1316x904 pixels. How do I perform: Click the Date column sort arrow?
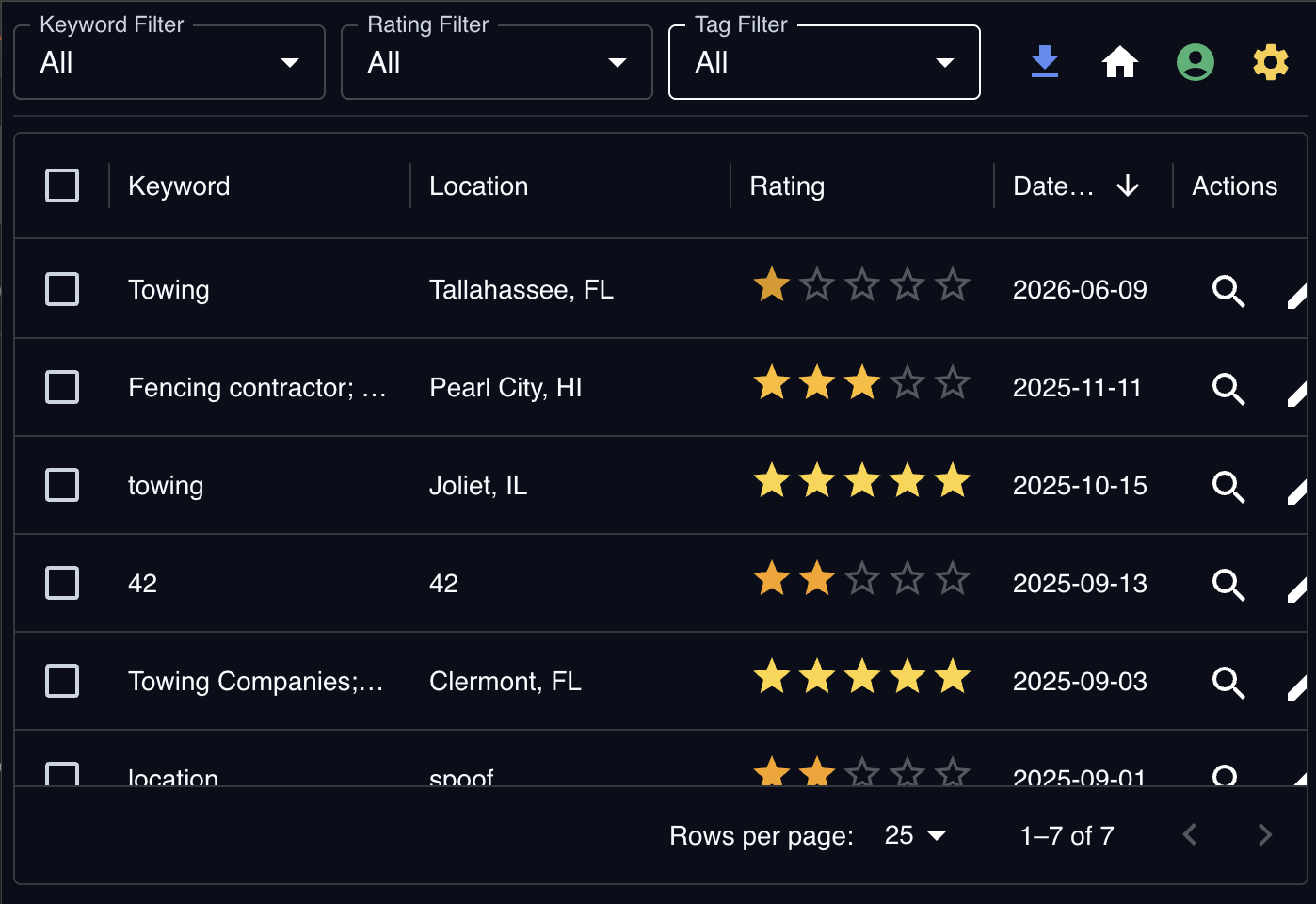(1128, 186)
